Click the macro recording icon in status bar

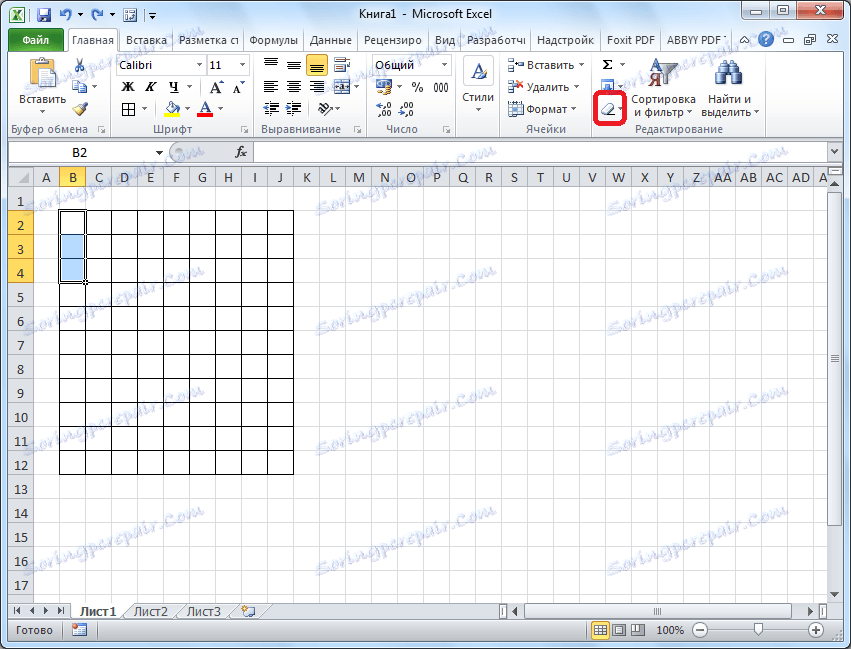[79, 630]
